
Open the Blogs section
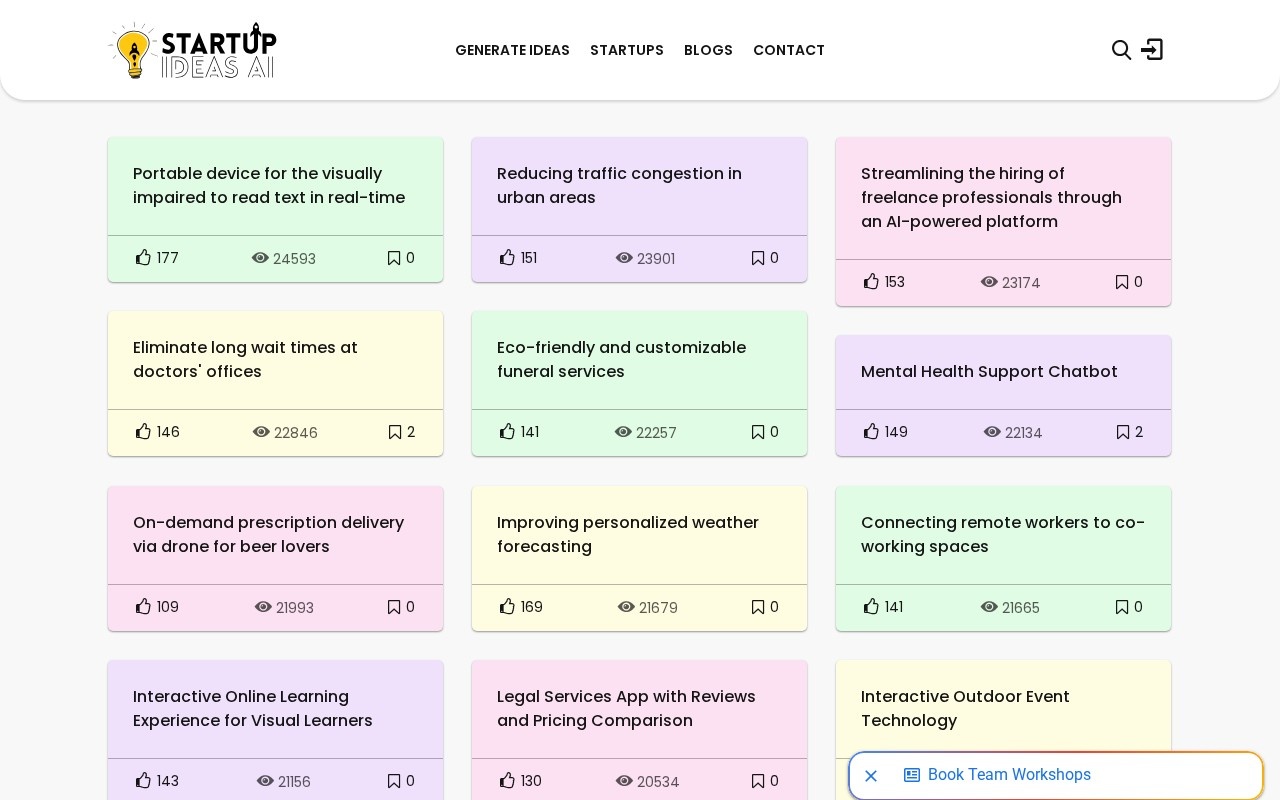click(708, 50)
